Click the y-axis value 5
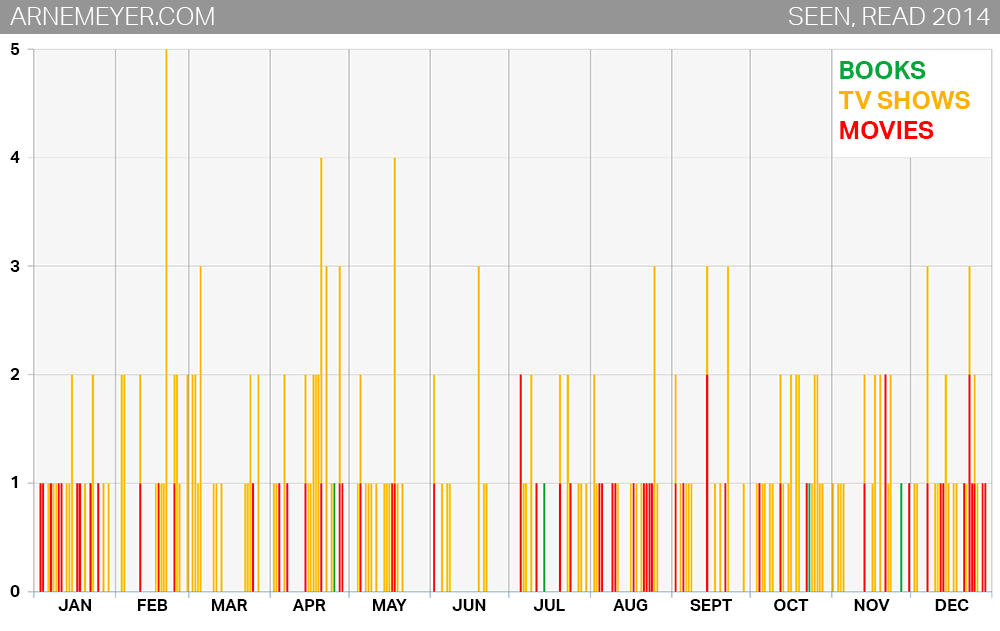The height and width of the screenshot is (631, 1000). (15, 49)
